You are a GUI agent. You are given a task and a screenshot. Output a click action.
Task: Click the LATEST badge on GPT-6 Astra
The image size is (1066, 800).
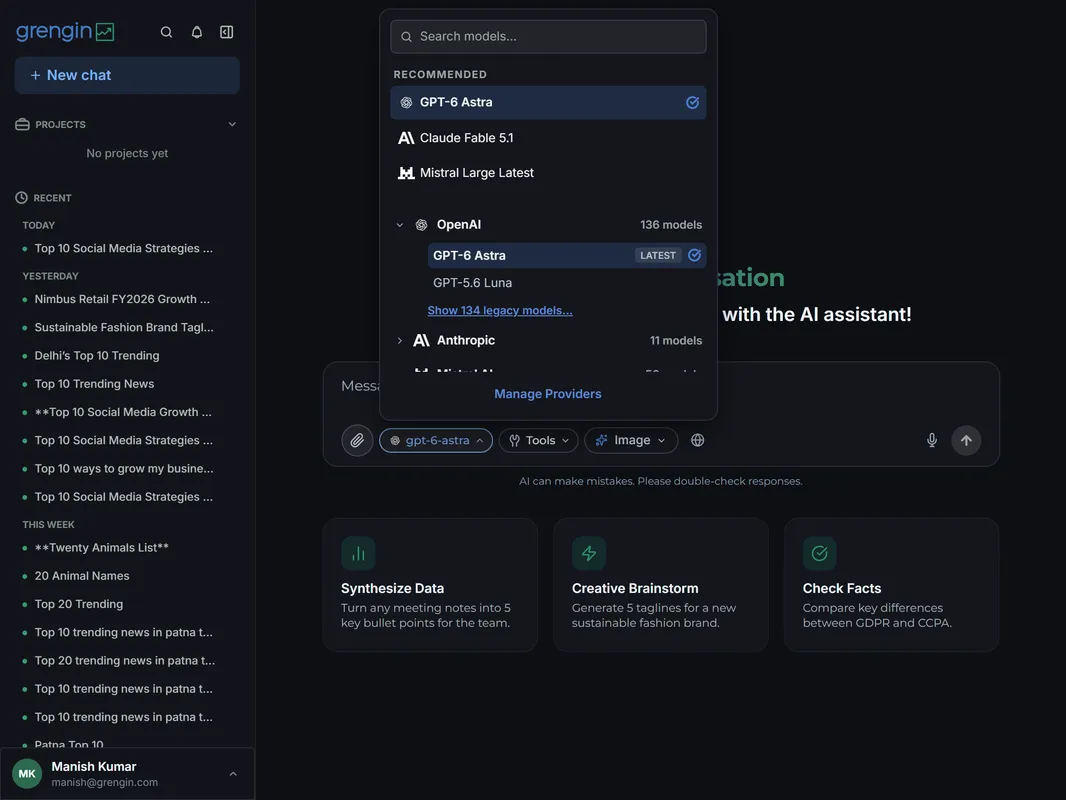657,256
